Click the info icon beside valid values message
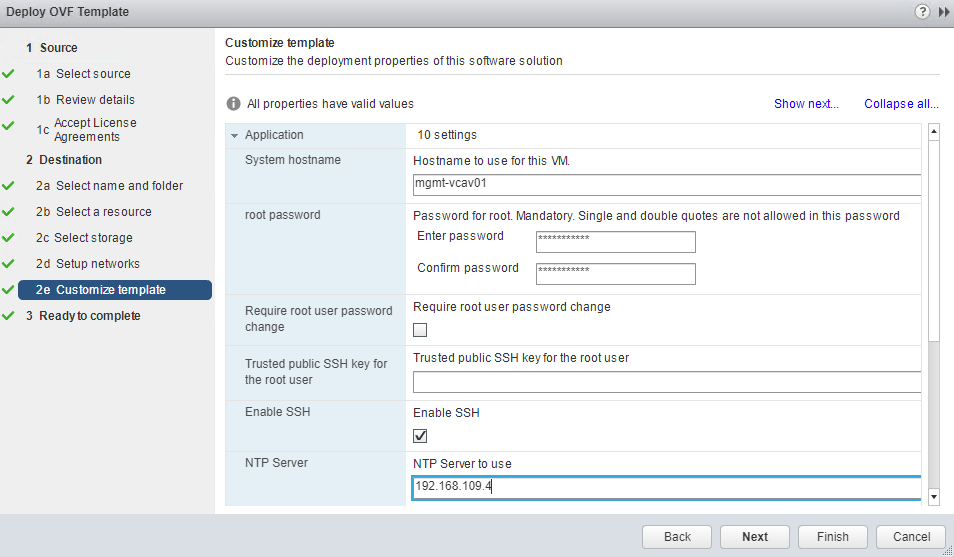Screen dimensions: 954x557 pos(233,104)
